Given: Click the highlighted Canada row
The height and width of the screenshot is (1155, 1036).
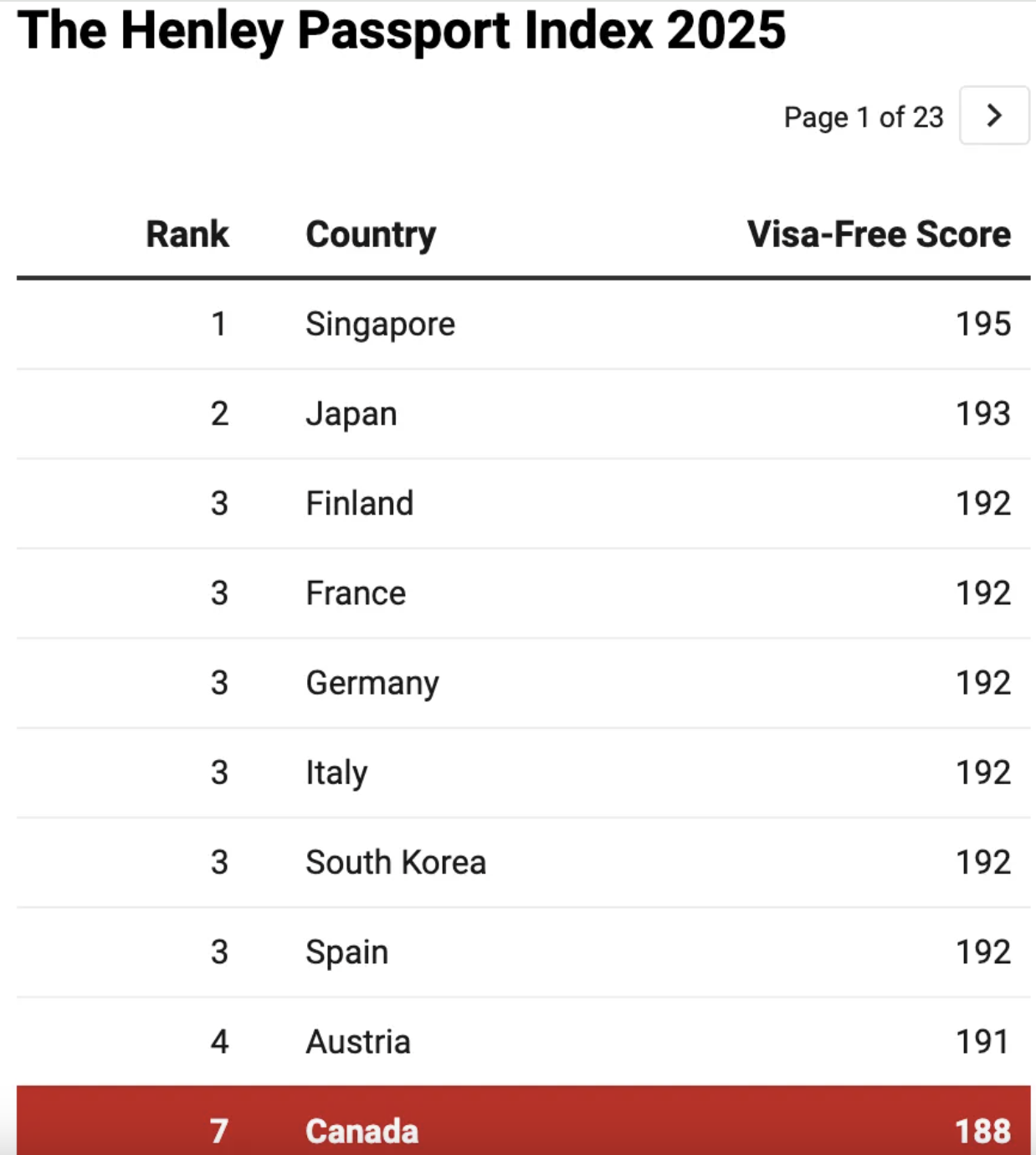Looking at the screenshot, I should click(362, 1131).
